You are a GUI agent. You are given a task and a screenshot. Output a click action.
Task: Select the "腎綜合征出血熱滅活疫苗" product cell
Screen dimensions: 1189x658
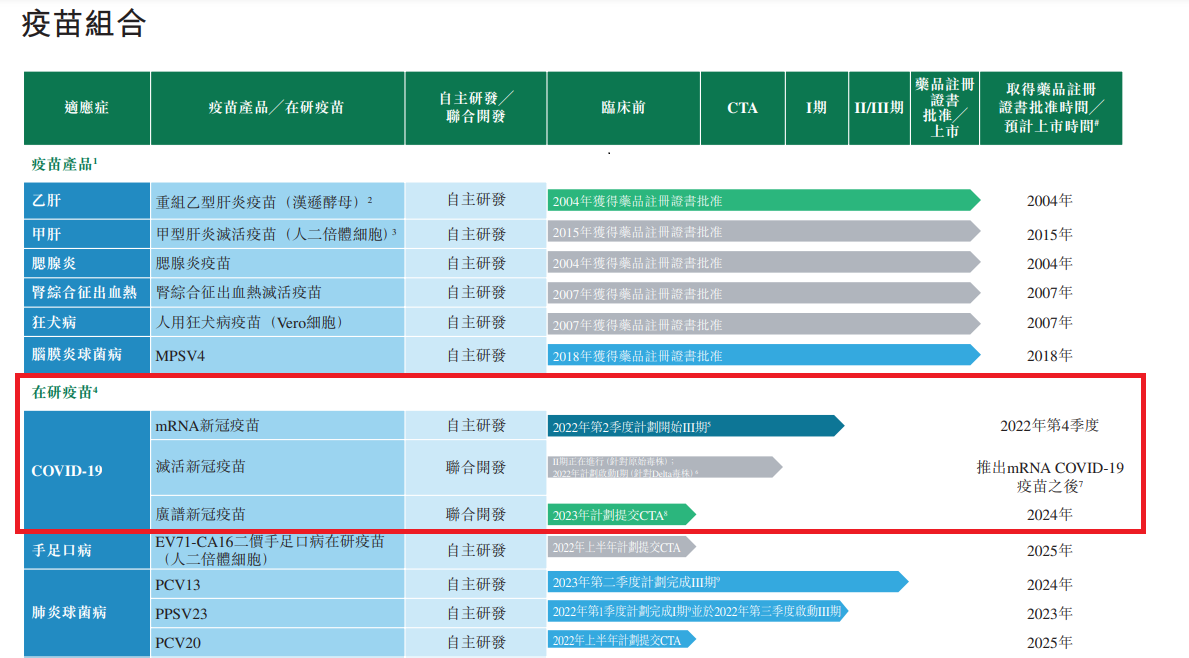tap(278, 293)
